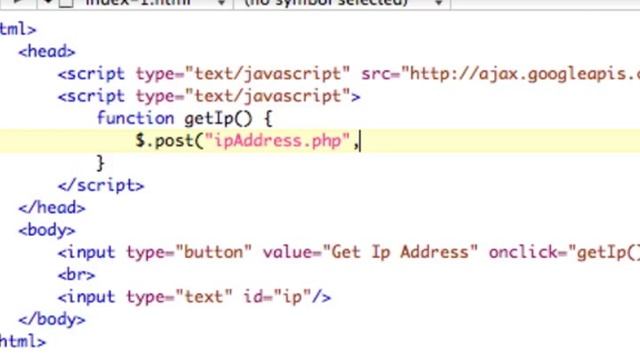Screen dimensions: 640x360
Task: Open the no symbol selected dropdown
Action: (x=342, y=3)
